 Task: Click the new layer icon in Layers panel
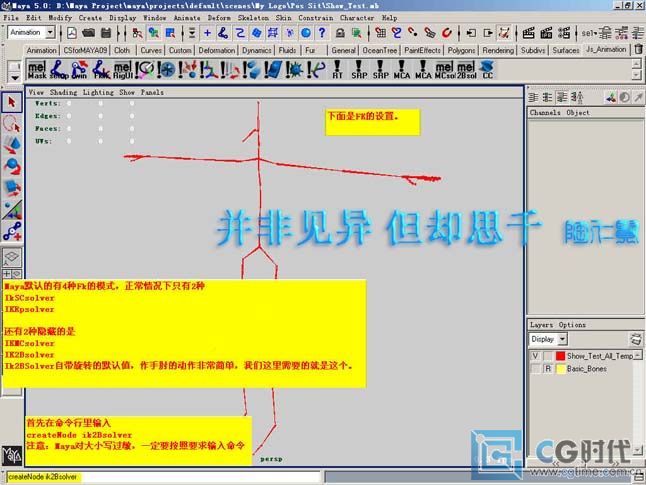click(636, 339)
